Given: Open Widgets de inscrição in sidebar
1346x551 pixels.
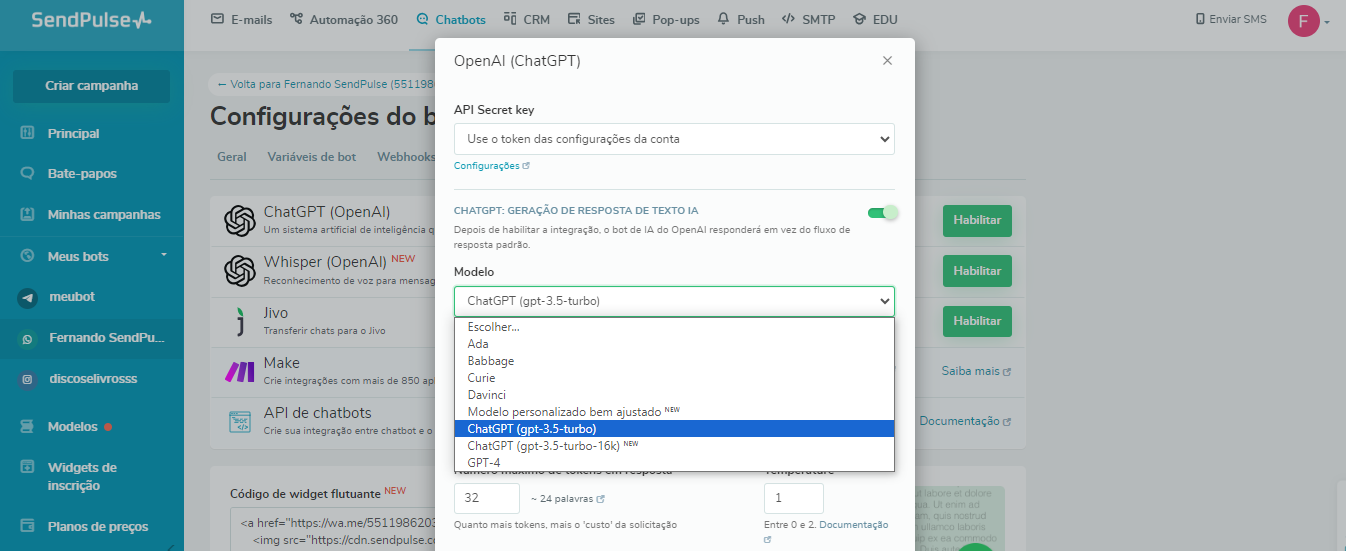Looking at the screenshot, I should pyautogui.click(x=82, y=476).
